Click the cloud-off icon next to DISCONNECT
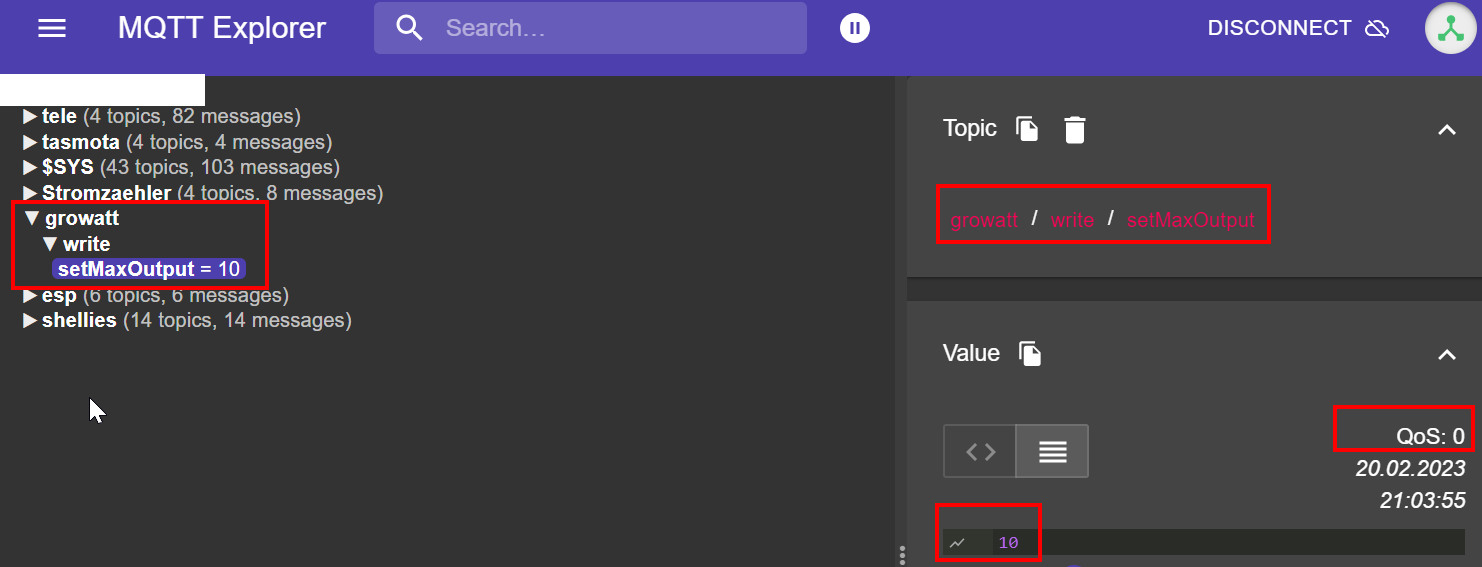The image size is (1482, 567). (x=1378, y=28)
